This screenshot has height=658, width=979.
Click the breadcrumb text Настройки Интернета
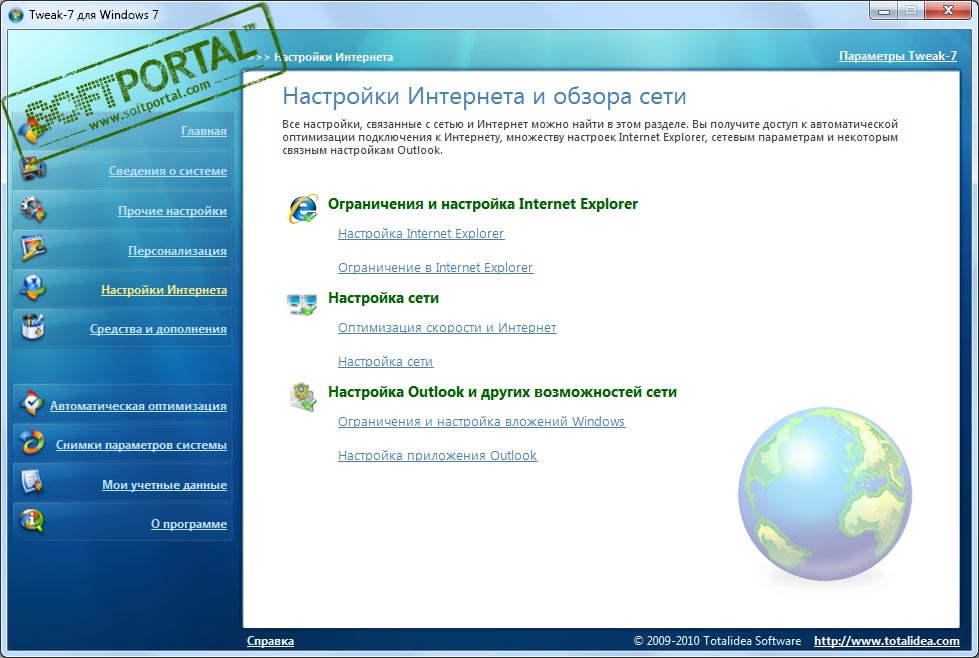pos(334,57)
